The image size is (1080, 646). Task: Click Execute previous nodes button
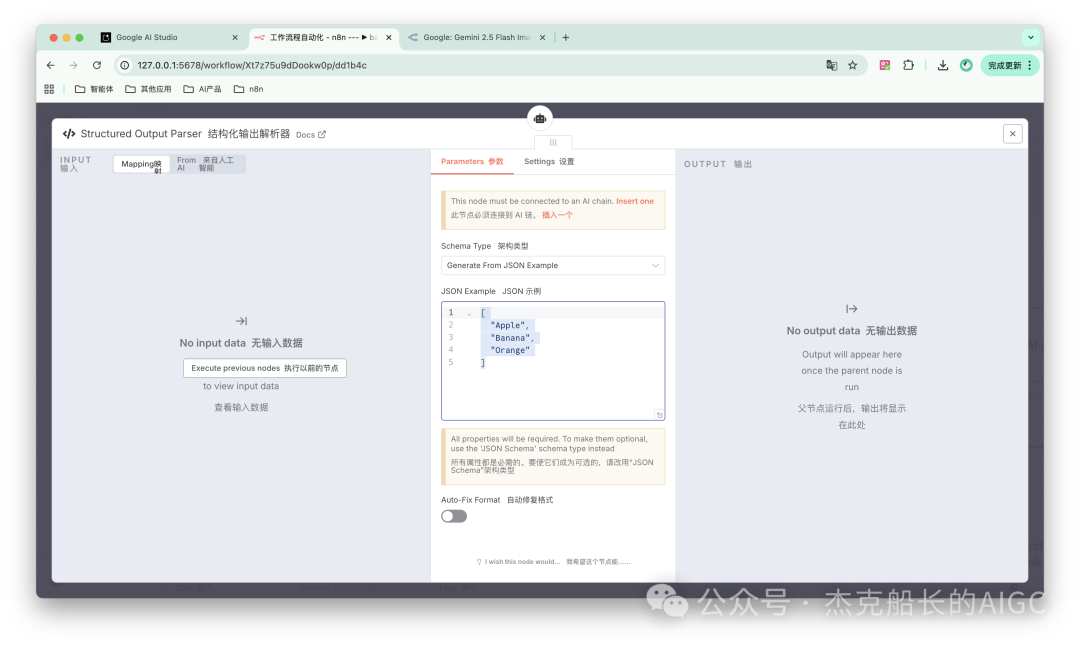tap(264, 368)
